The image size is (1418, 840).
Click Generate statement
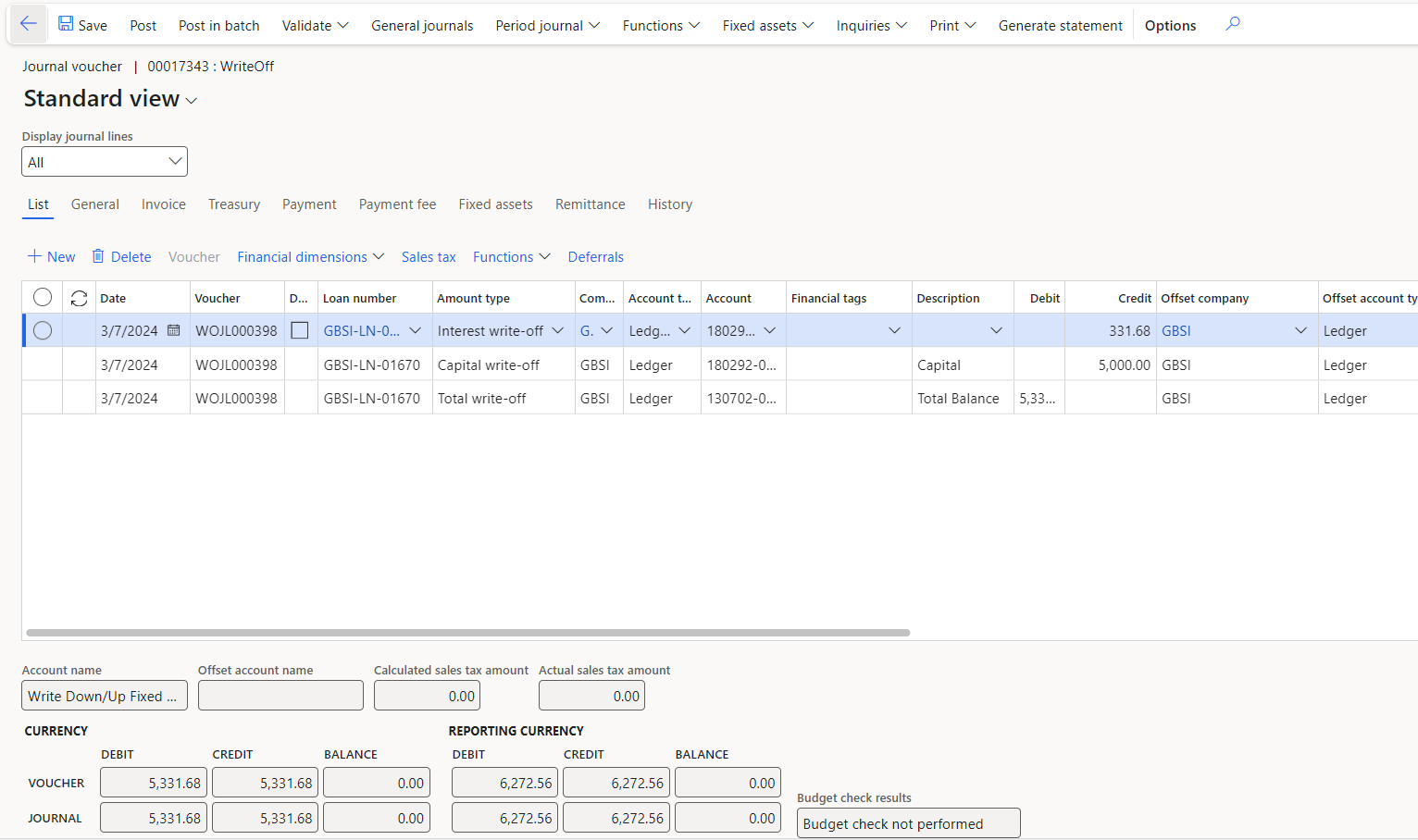[1061, 25]
